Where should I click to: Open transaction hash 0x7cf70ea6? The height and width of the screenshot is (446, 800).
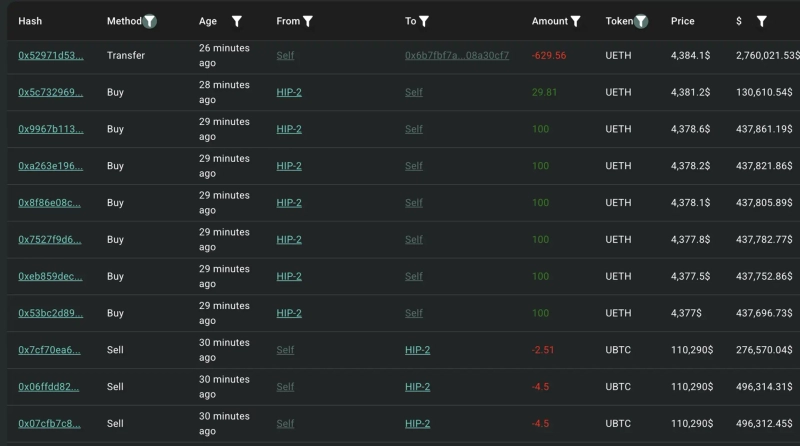pos(50,350)
